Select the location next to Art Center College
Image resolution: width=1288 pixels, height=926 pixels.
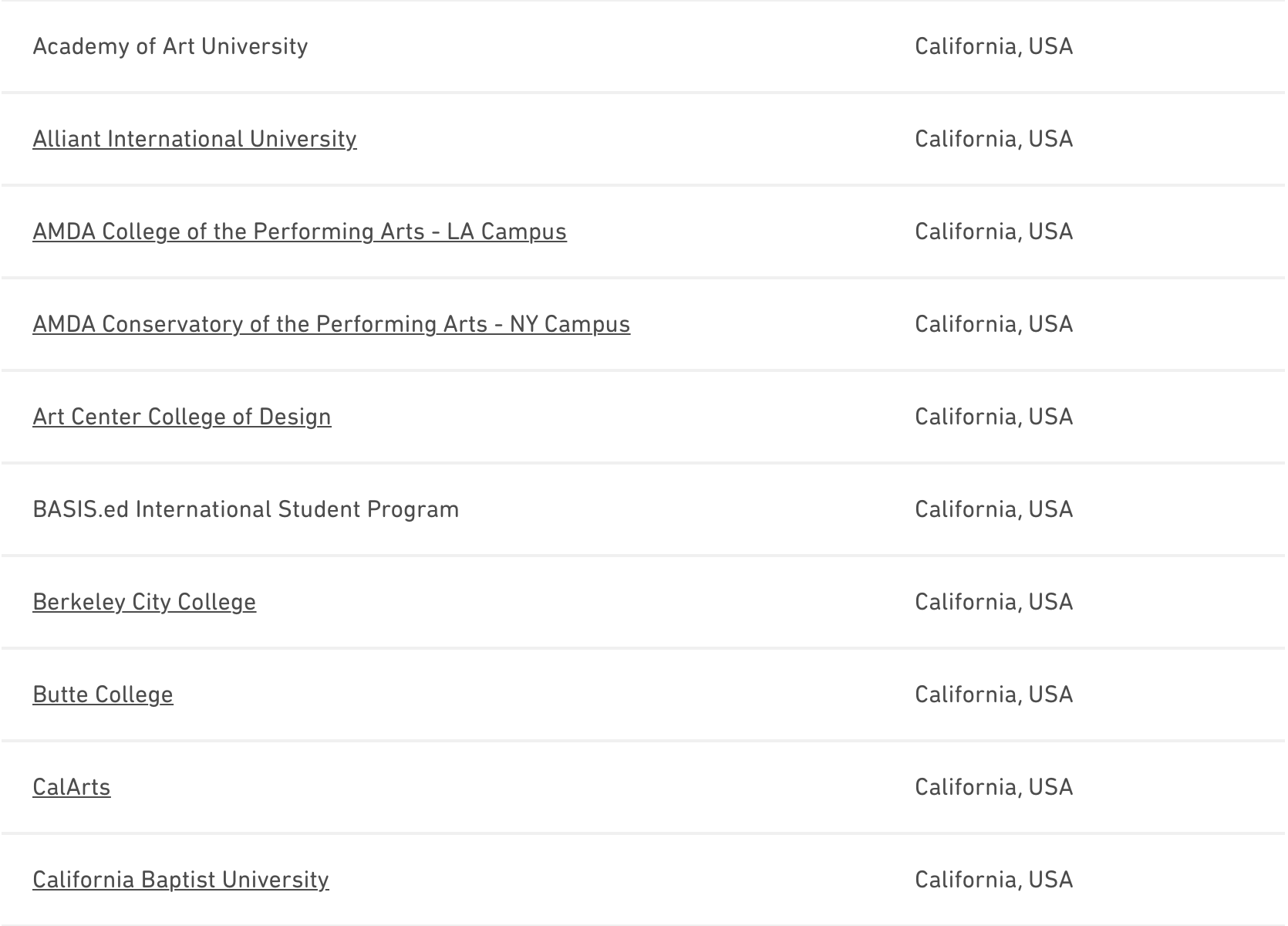pos(993,417)
